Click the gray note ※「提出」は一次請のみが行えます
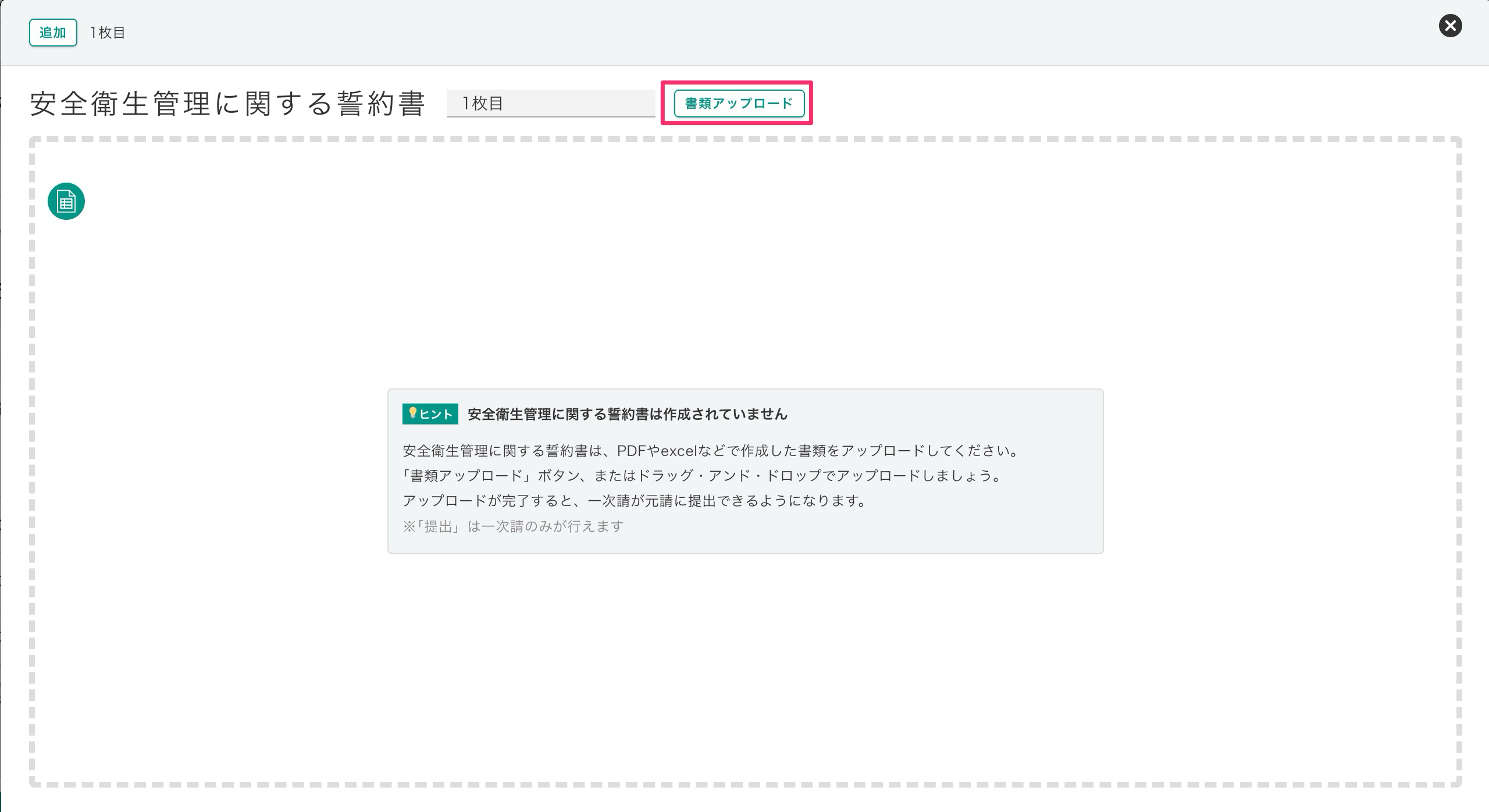The width and height of the screenshot is (1489, 812). pos(513,526)
